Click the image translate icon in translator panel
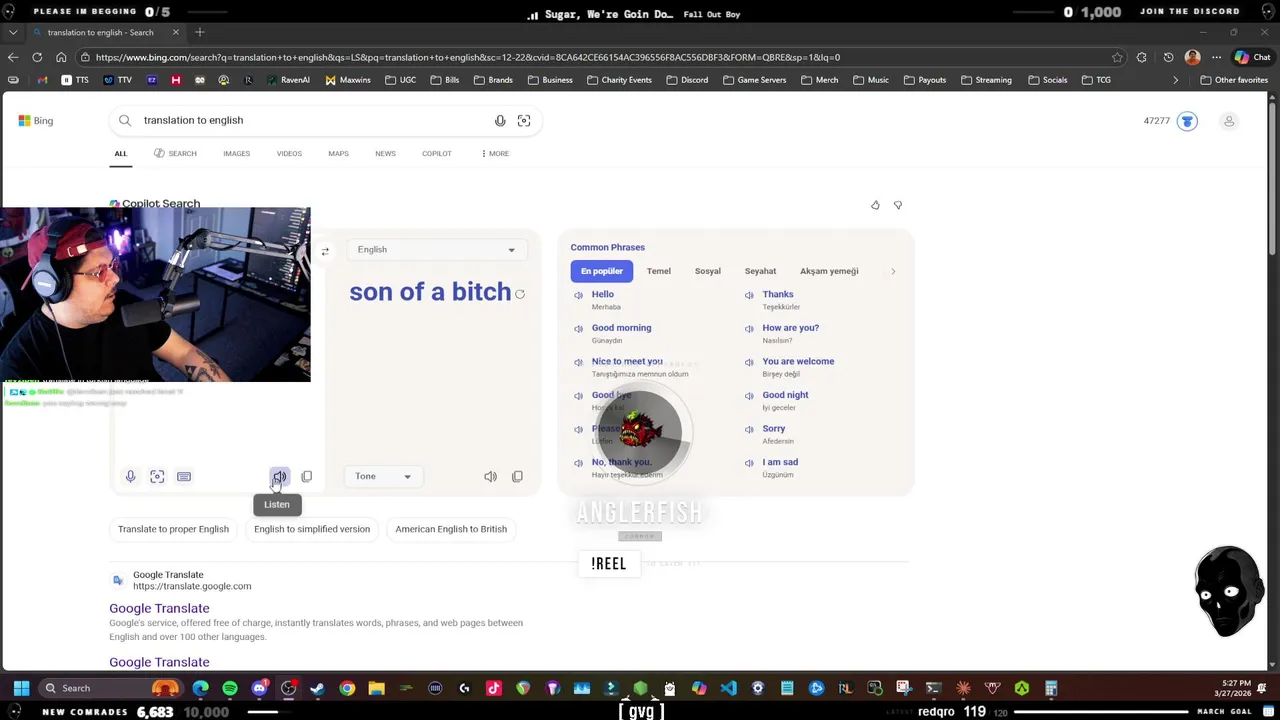 (x=157, y=477)
